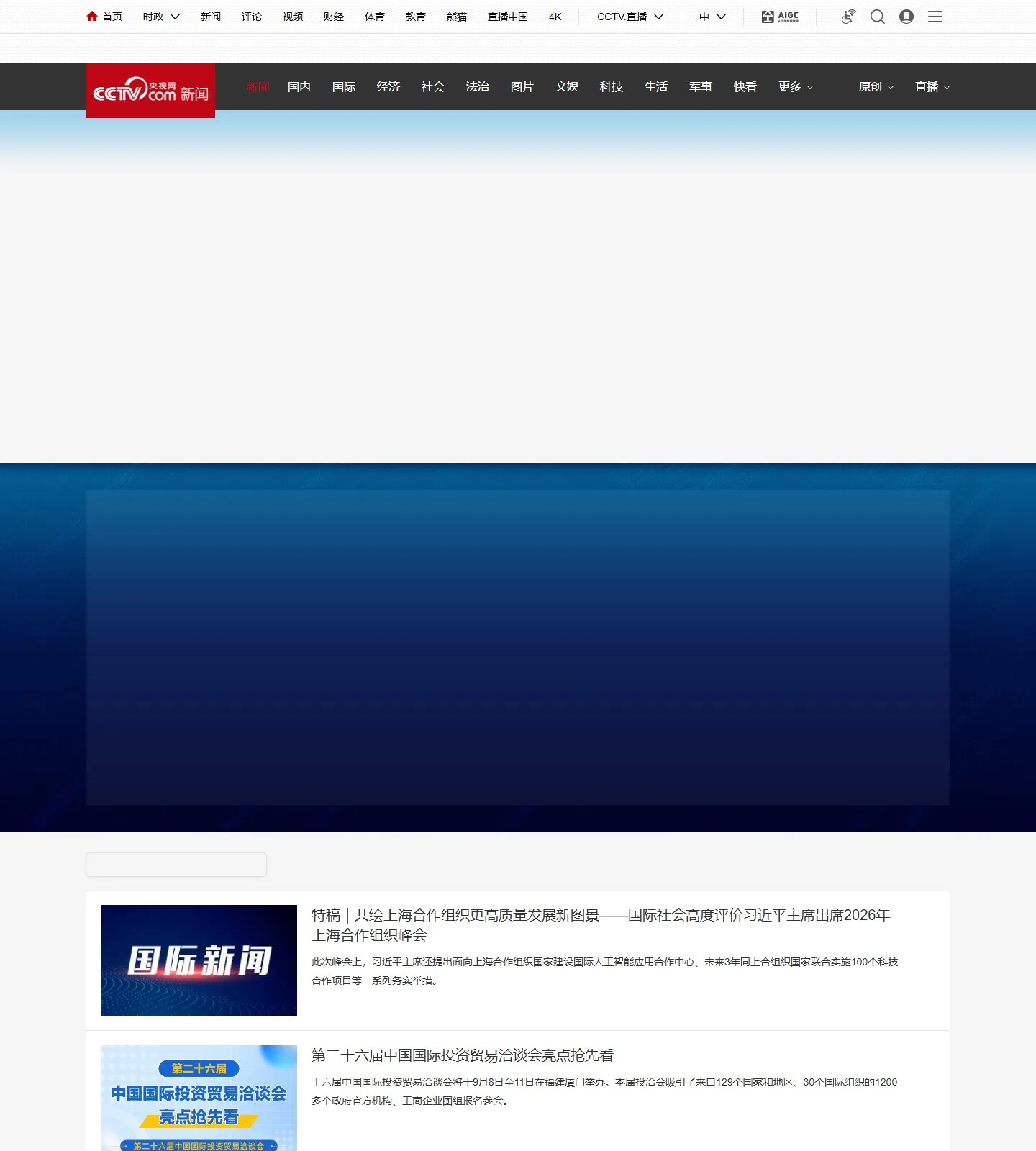The width and height of the screenshot is (1036, 1151).
Task: Open the accessibility wheelchair icon
Action: 848,17
